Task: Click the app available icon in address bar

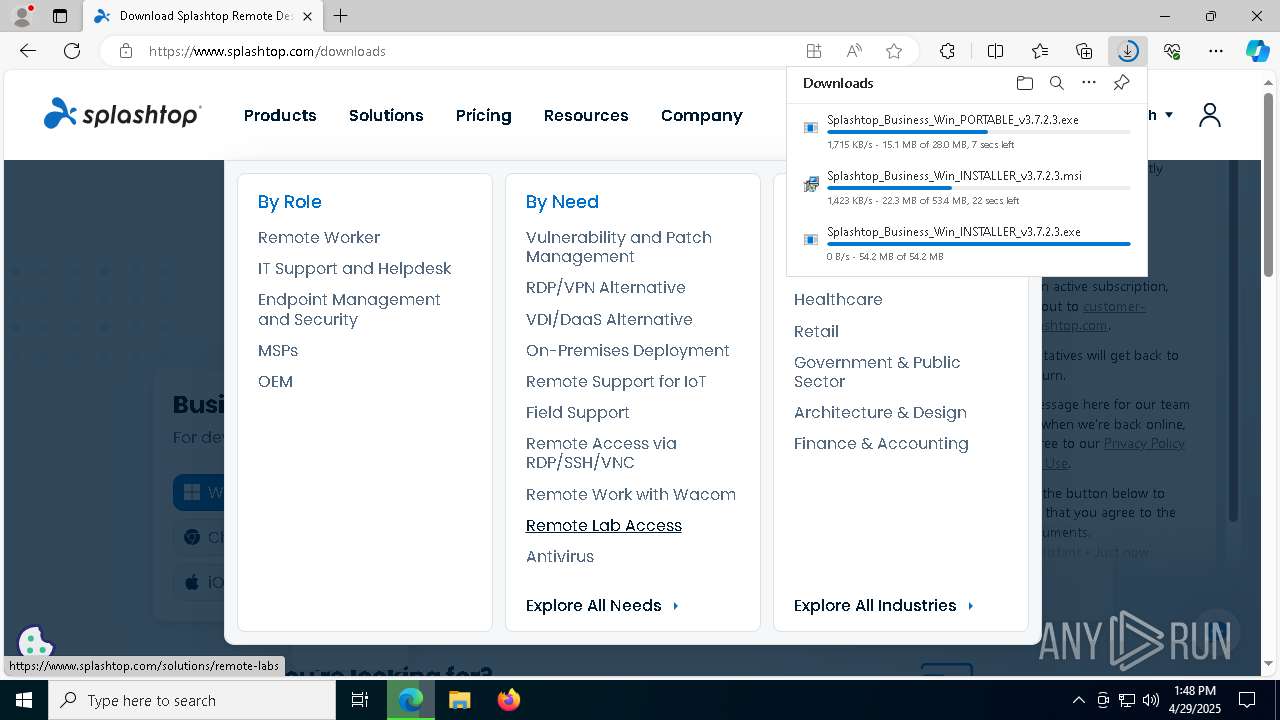Action: coord(814,51)
